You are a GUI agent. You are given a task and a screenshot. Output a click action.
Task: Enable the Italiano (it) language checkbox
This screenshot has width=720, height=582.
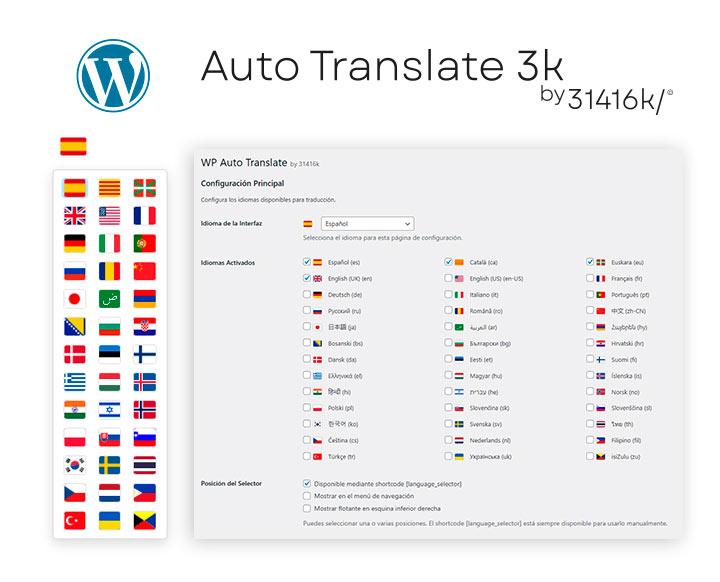click(x=449, y=295)
